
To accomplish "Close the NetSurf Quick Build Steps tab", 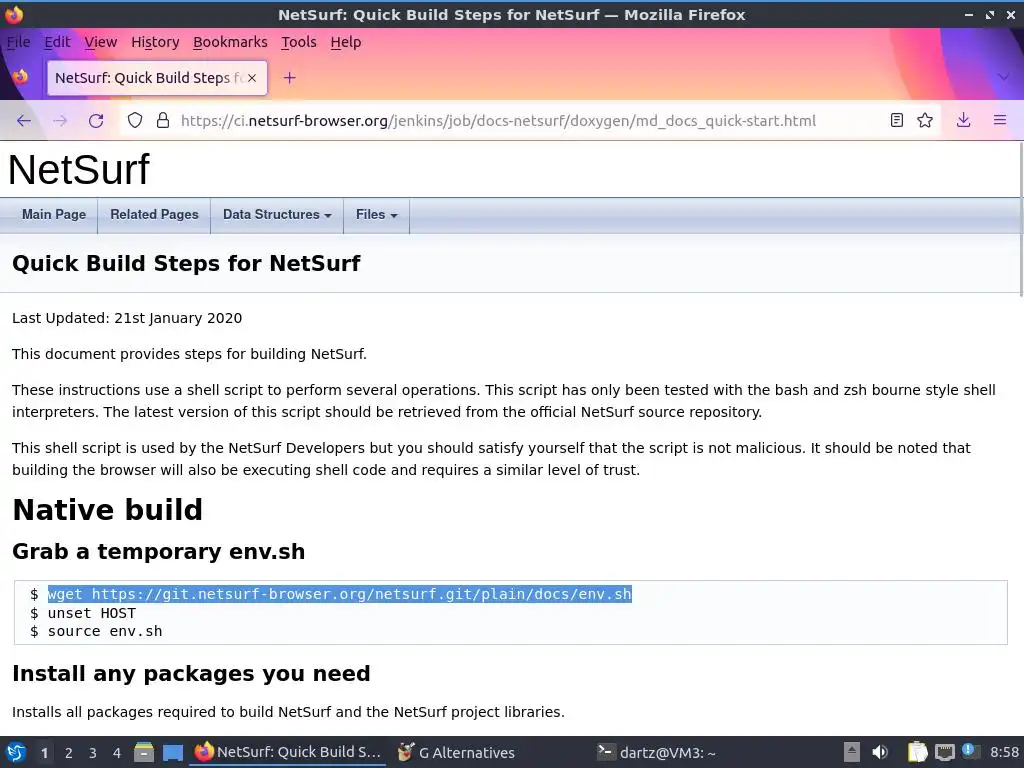I will (x=252, y=78).
